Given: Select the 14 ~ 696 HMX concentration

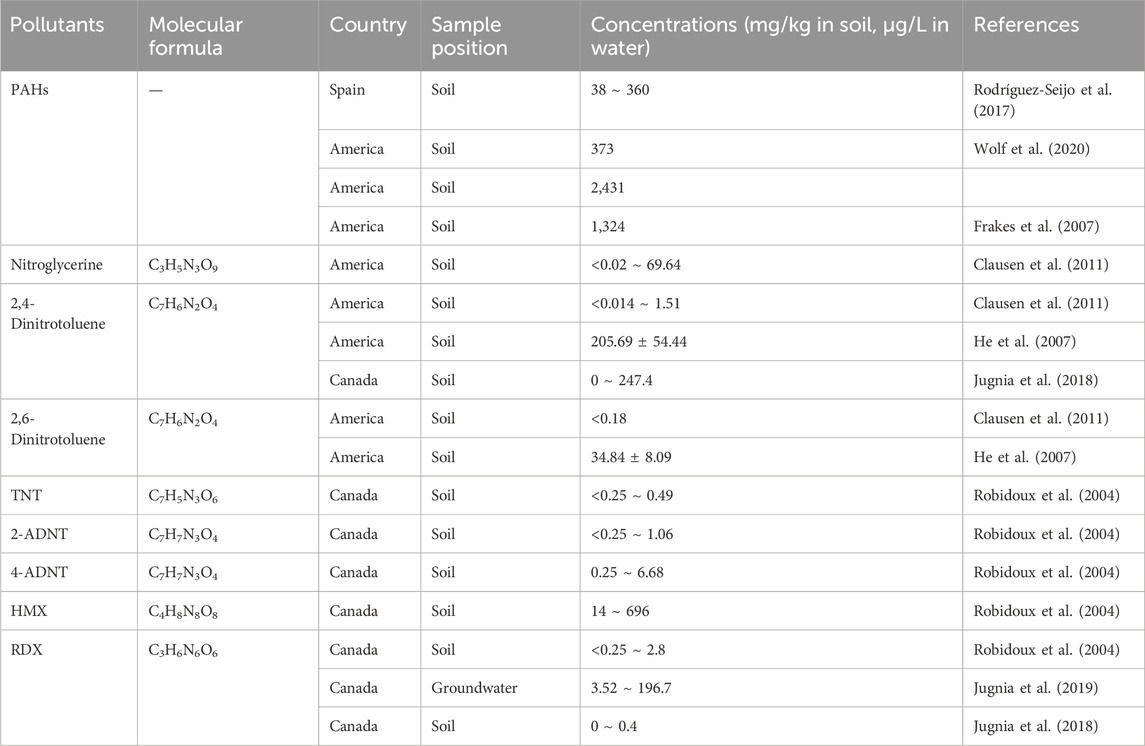Looking at the screenshot, I should [620, 611].
